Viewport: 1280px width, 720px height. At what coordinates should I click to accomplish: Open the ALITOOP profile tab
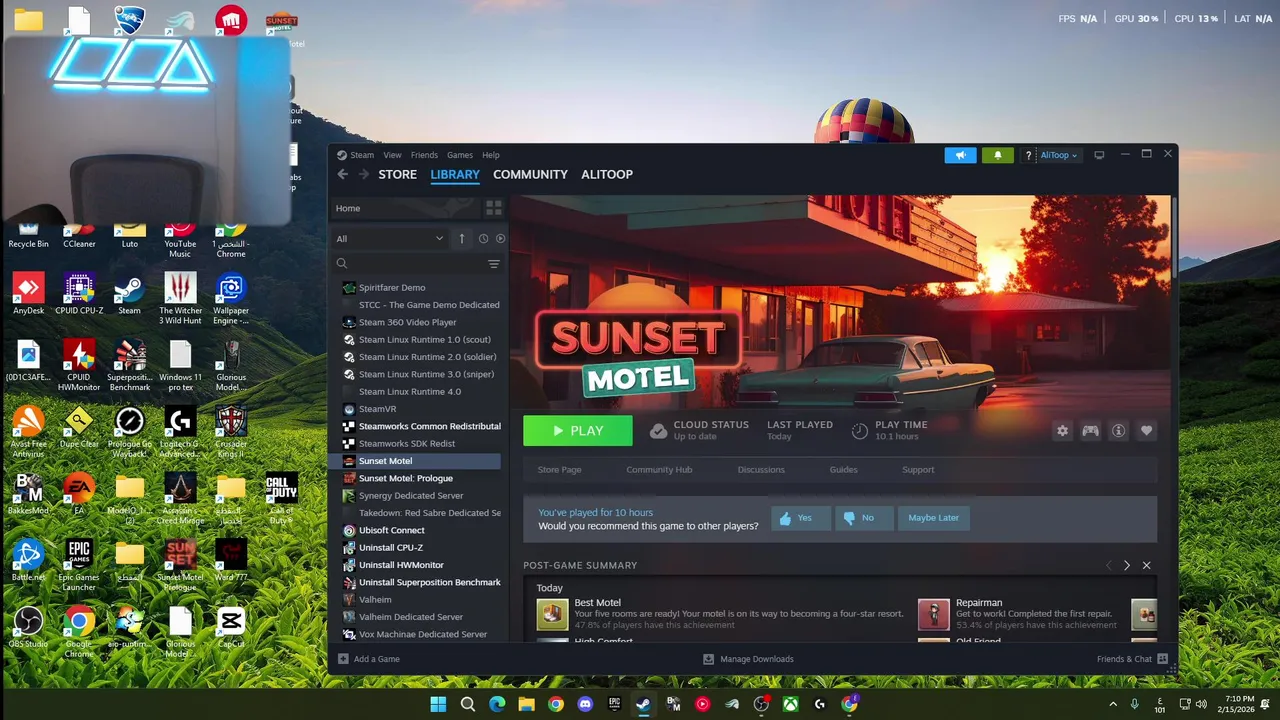pyautogui.click(x=607, y=174)
